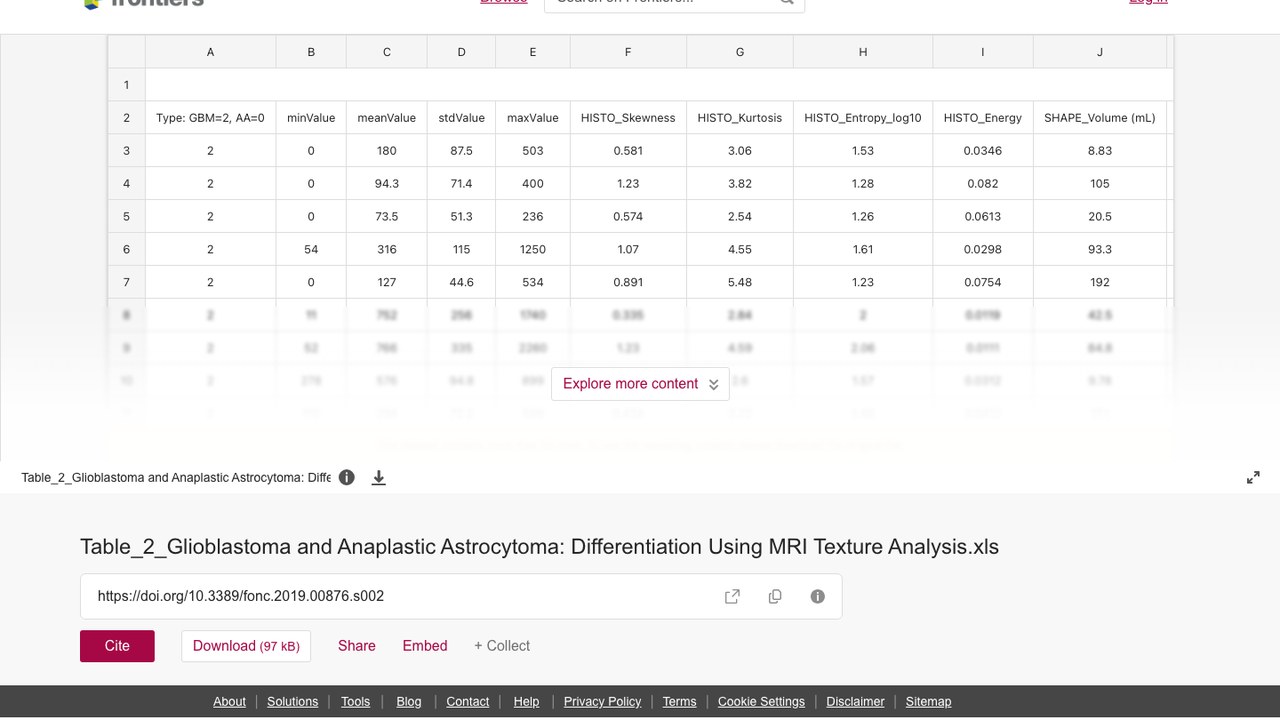Click the info icon beside the truncated file name

(347, 478)
